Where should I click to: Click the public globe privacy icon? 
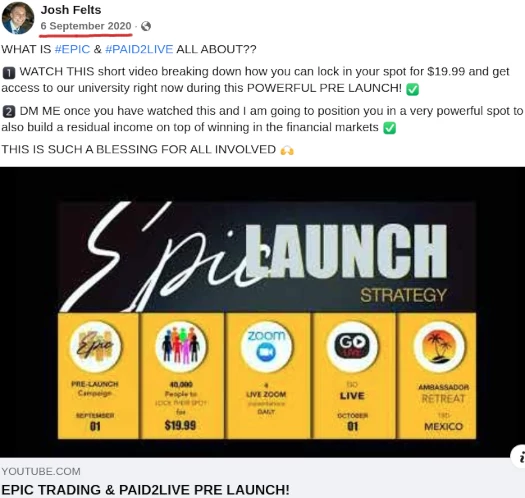pos(146,26)
